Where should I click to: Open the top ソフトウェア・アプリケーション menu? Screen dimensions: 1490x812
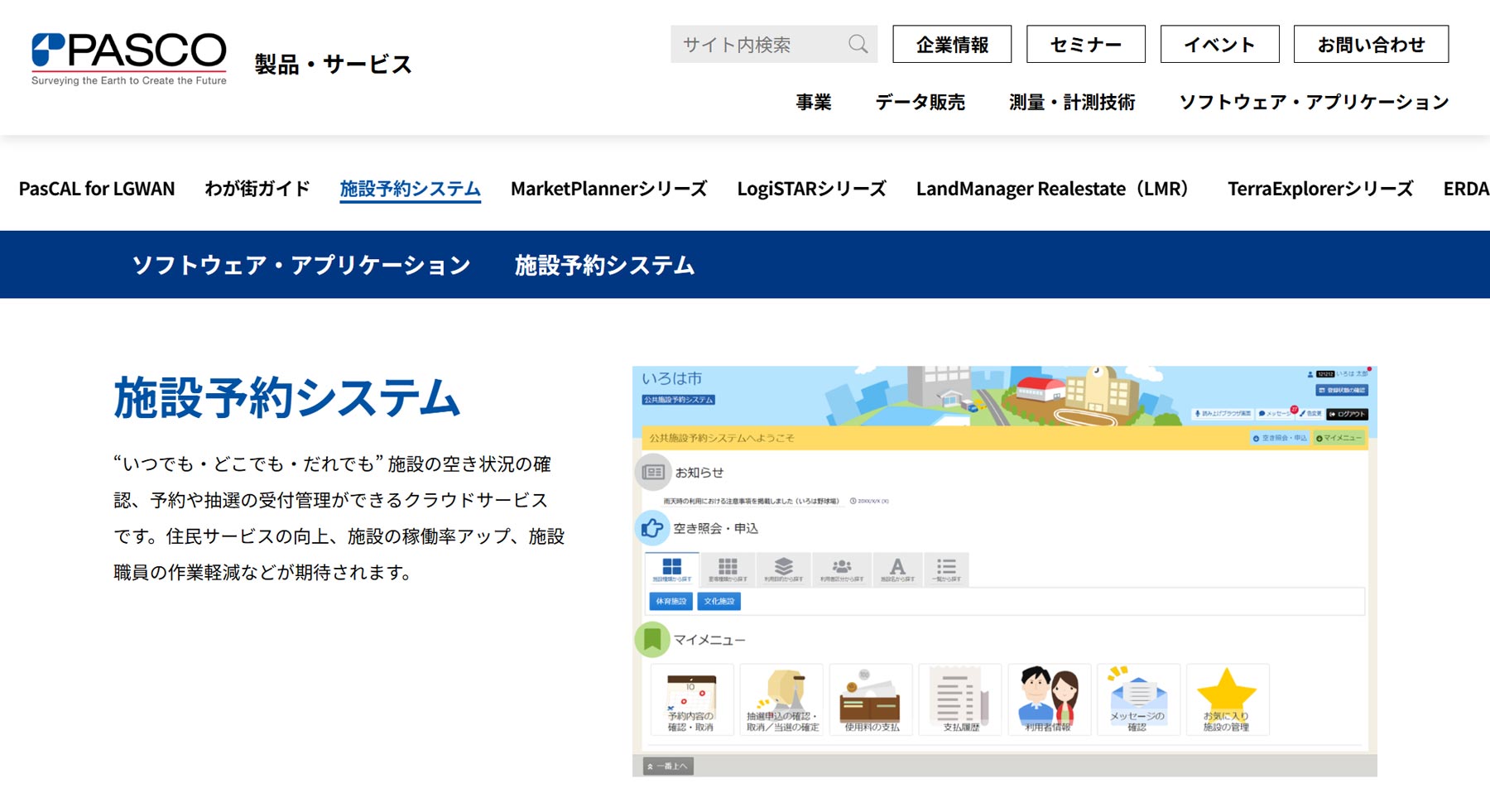click(1315, 102)
